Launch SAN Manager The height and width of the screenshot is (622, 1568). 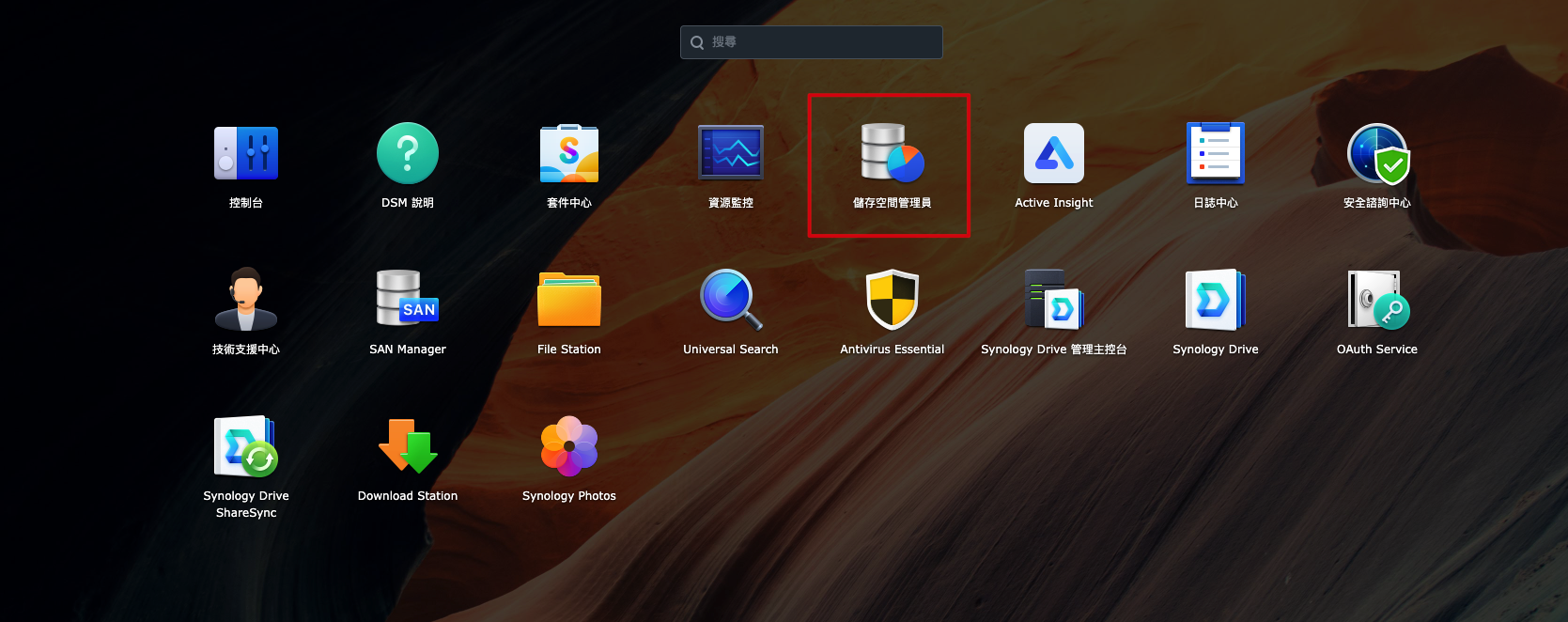(408, 301)
